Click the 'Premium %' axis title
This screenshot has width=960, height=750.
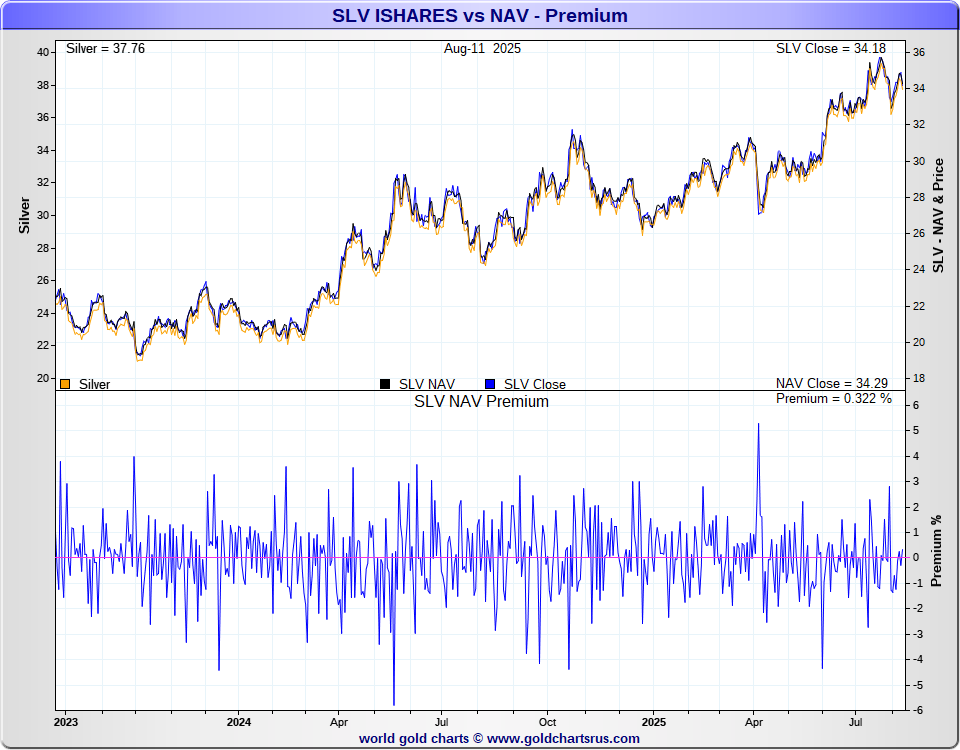point(936,551)
